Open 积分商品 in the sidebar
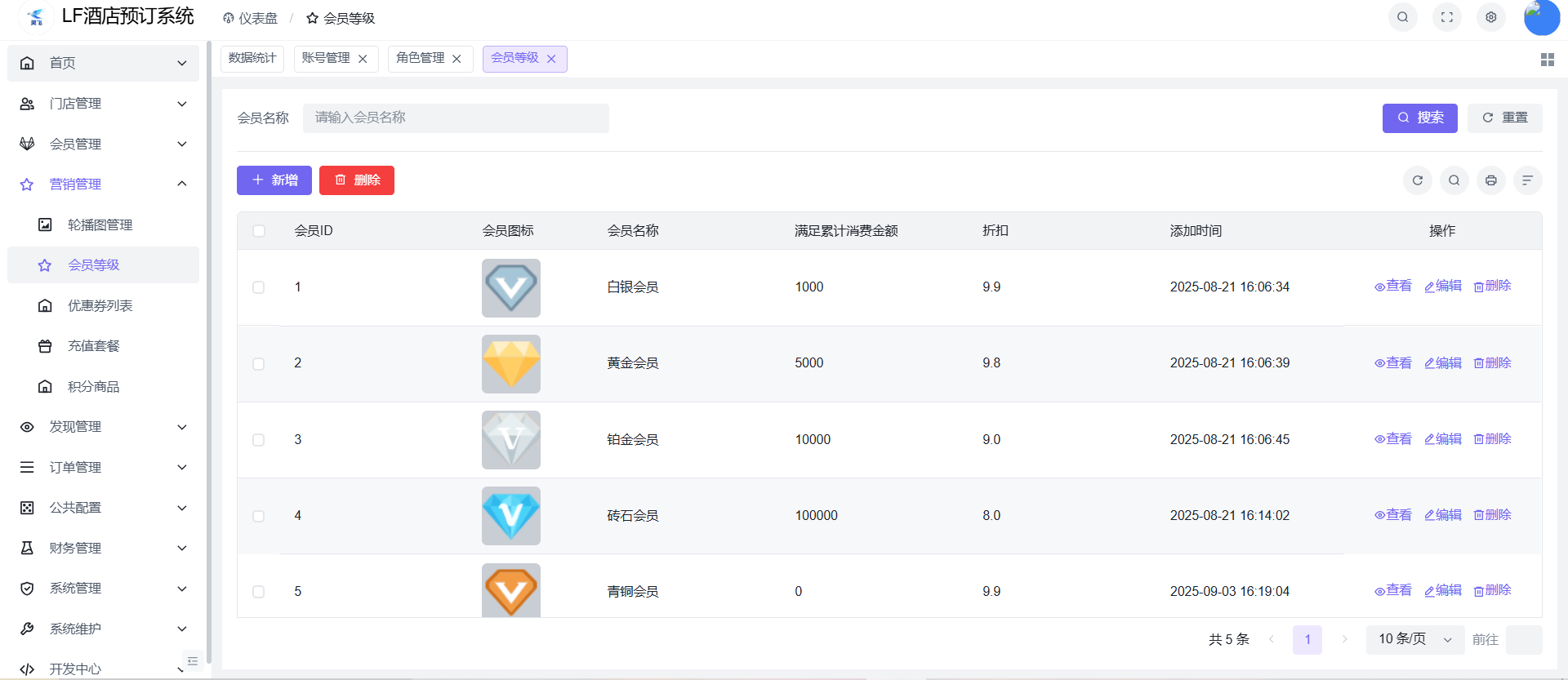Viewport: 1568px width, 680px height. (103, 386)
